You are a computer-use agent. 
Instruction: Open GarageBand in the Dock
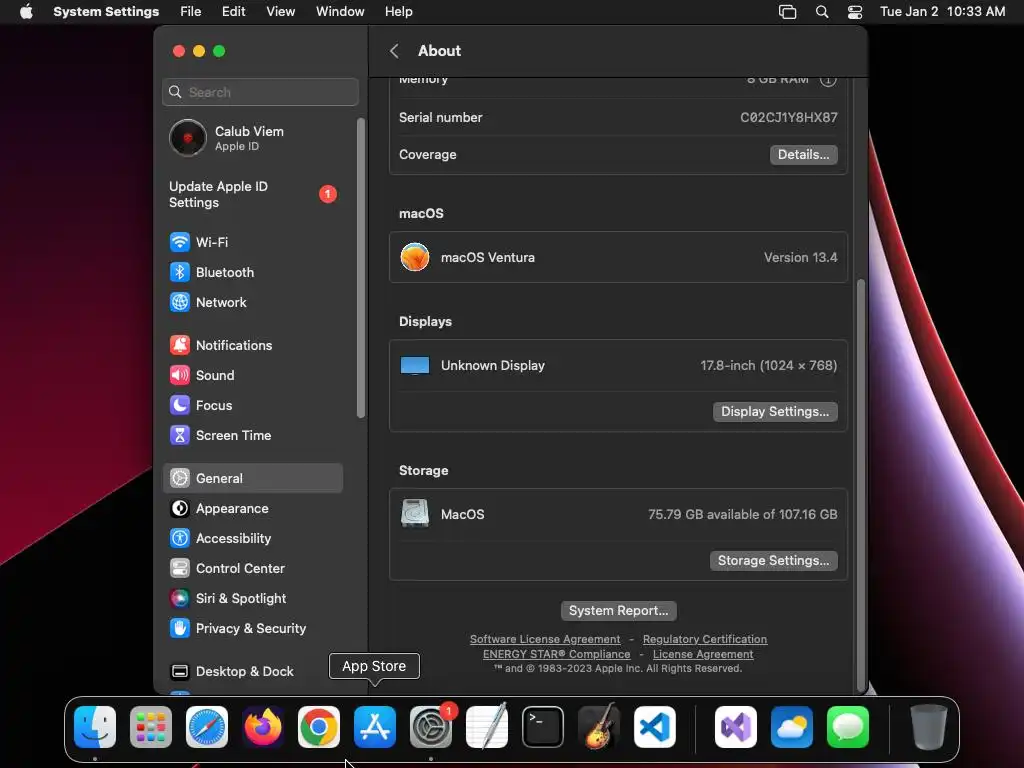click(599, 727)
